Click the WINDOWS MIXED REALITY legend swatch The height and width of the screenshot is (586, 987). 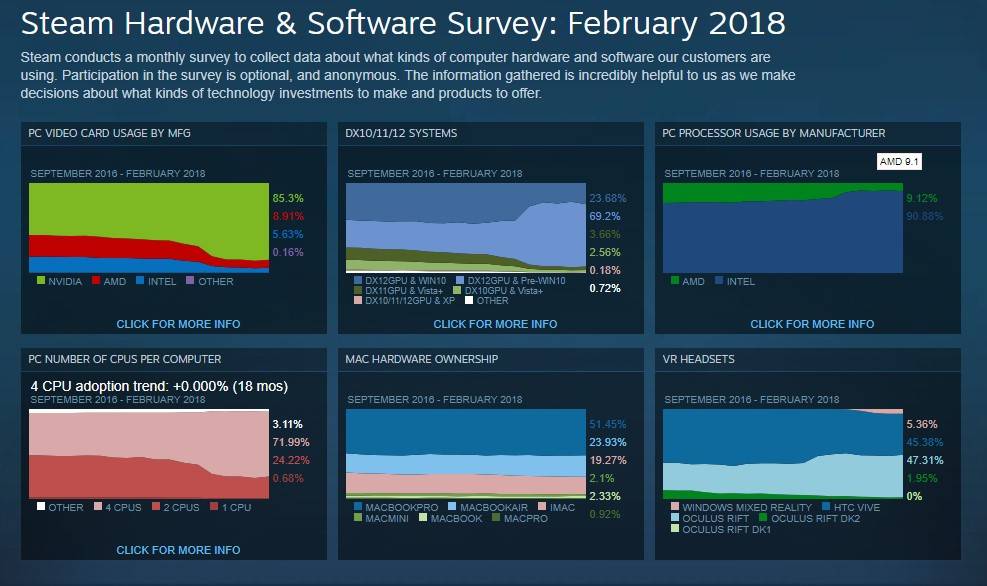pyautogui.click(x=675, y=506)
